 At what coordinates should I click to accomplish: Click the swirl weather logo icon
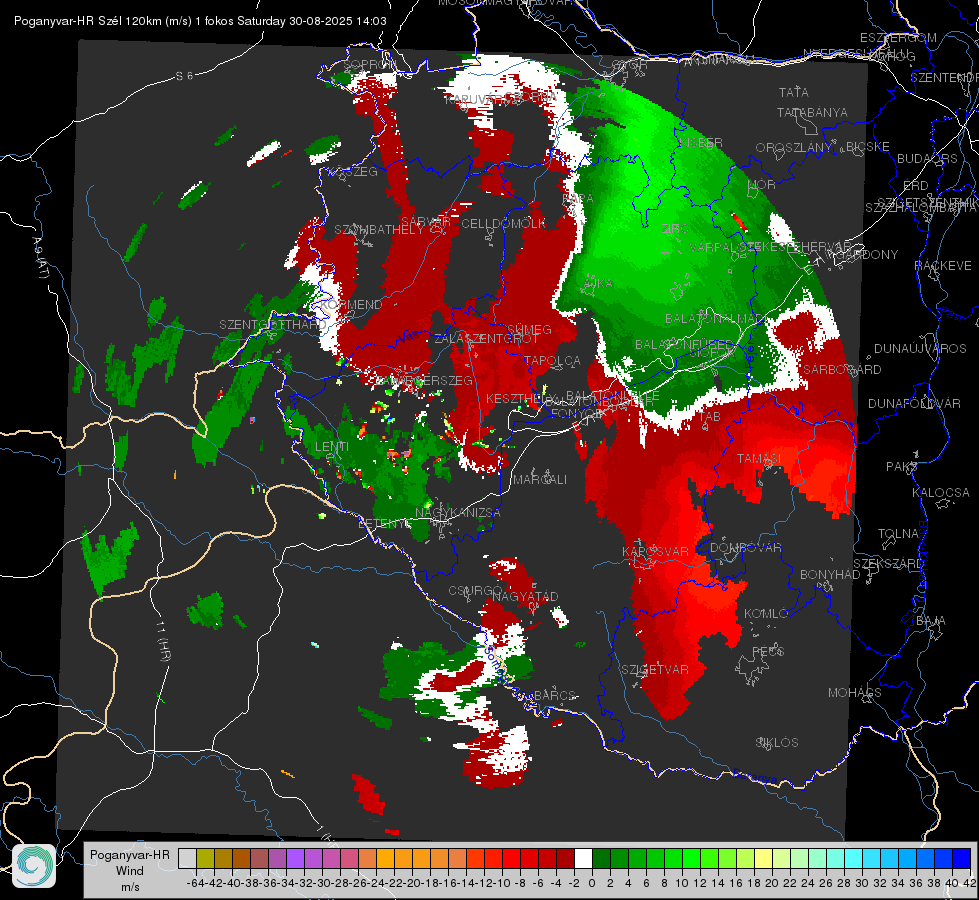click(34, 866)
